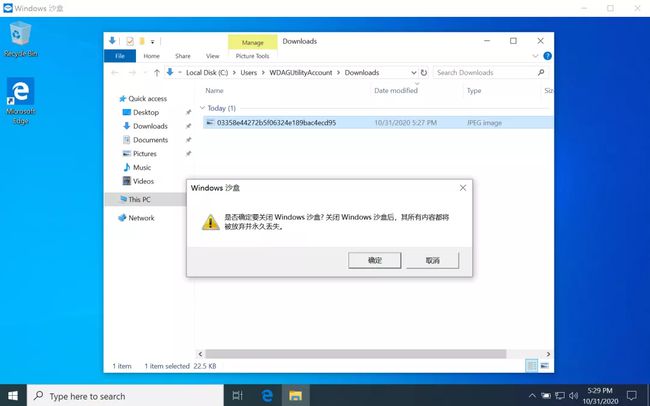This screenshot has height=406, width=650.
Task: Open Music in navigation pane
Action: 137,168
